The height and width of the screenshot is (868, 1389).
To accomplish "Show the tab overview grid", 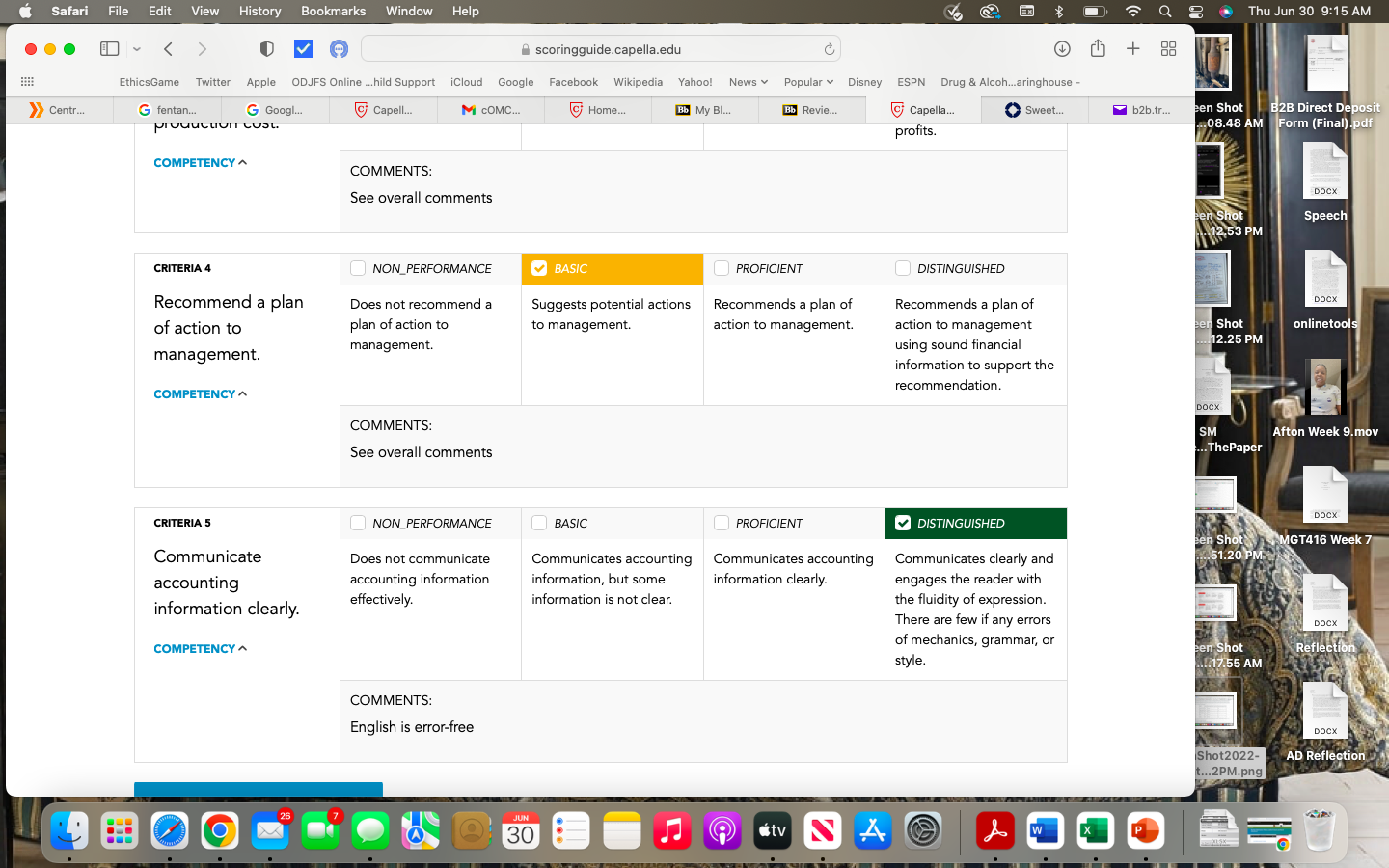I will coord(1168,49).
